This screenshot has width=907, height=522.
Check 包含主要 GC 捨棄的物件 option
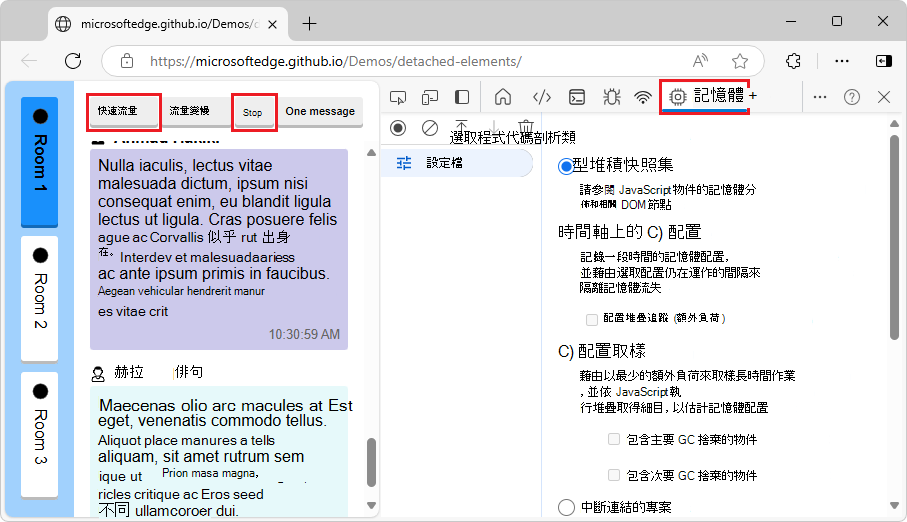(614, 439)
